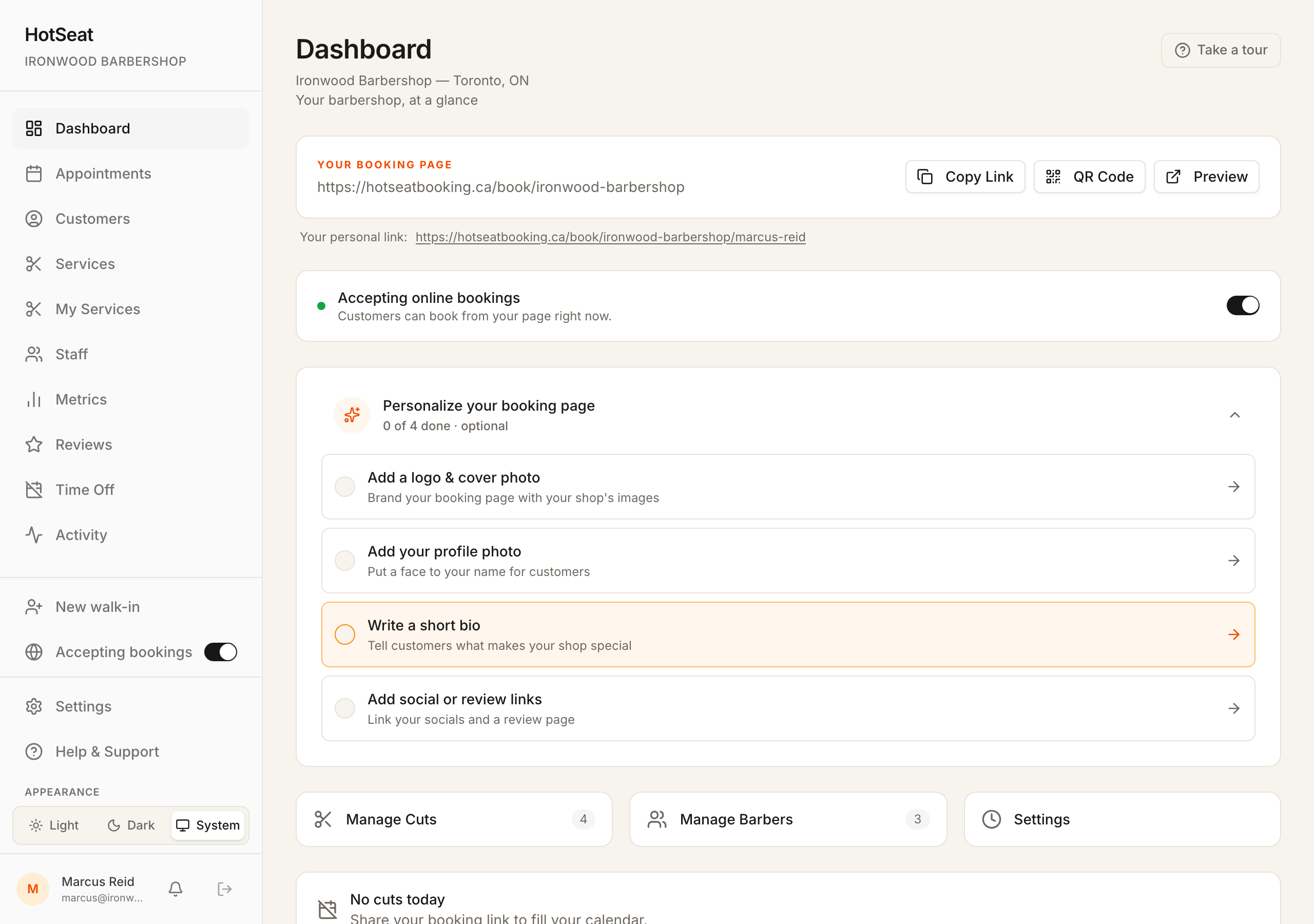Log out using the exit icon
Viewport: 1314px width, 924px height.
coord(224,889)
